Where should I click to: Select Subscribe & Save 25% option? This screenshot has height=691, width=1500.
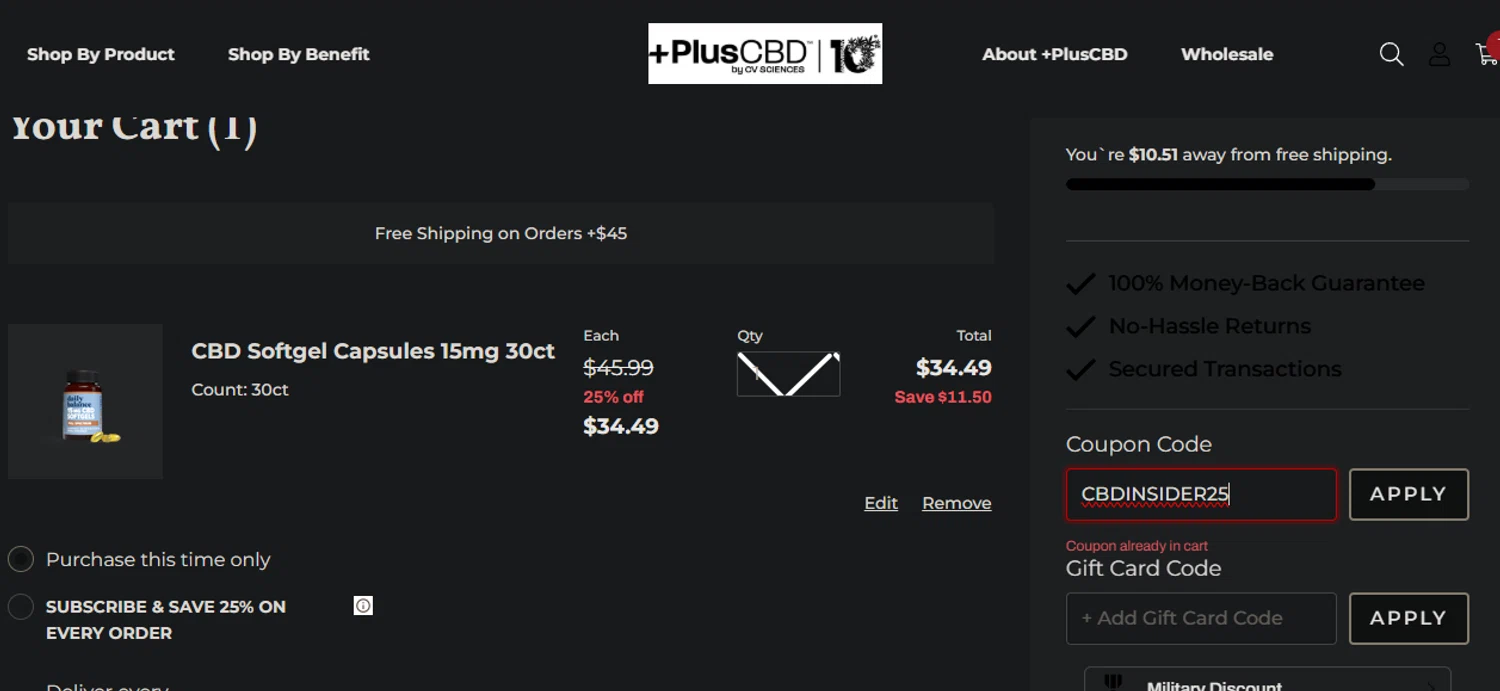coord(21,607)
